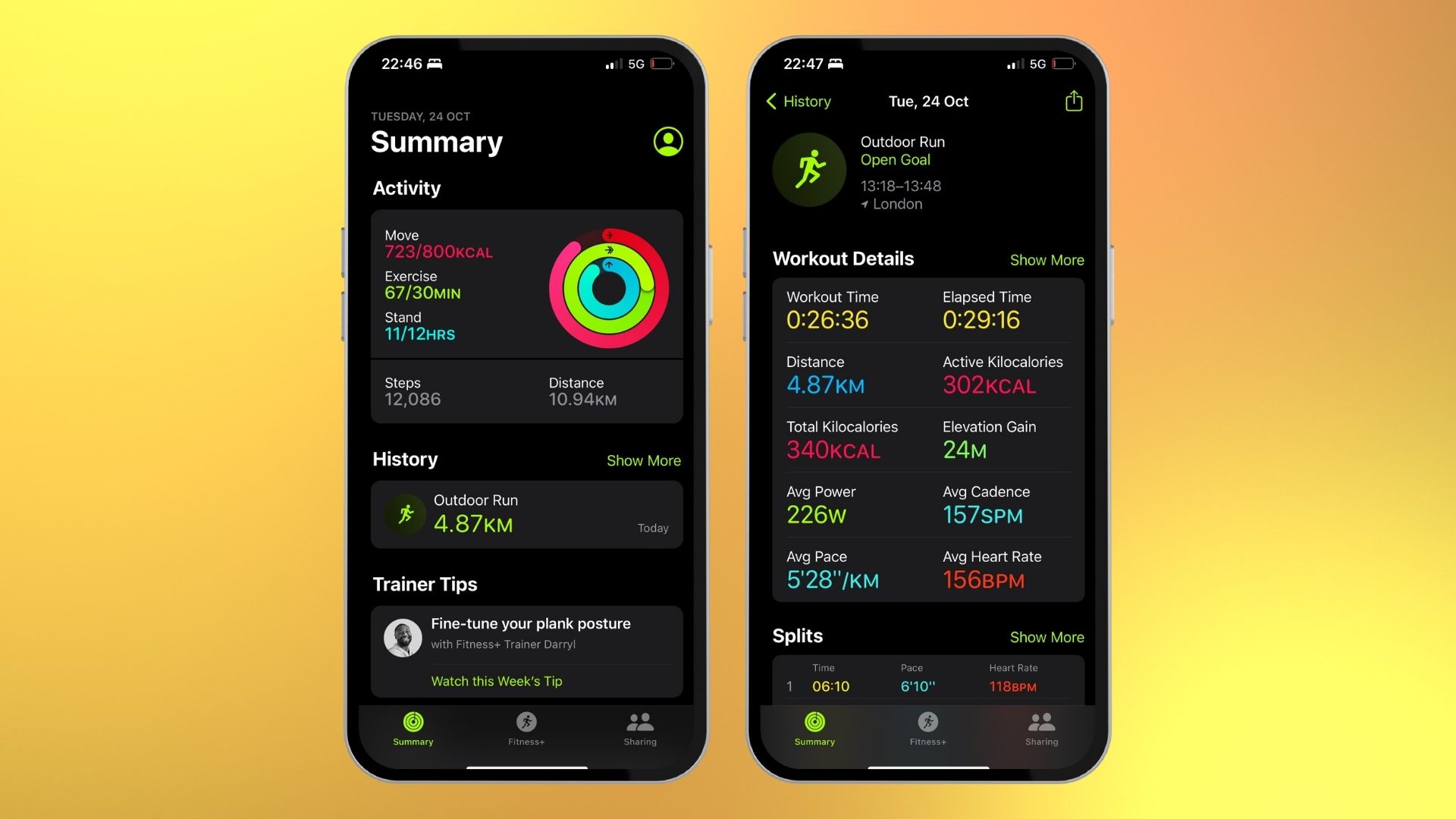Expand History section with Show More
This screenshot has height=819, width=1456.
[x=643, y=460]
